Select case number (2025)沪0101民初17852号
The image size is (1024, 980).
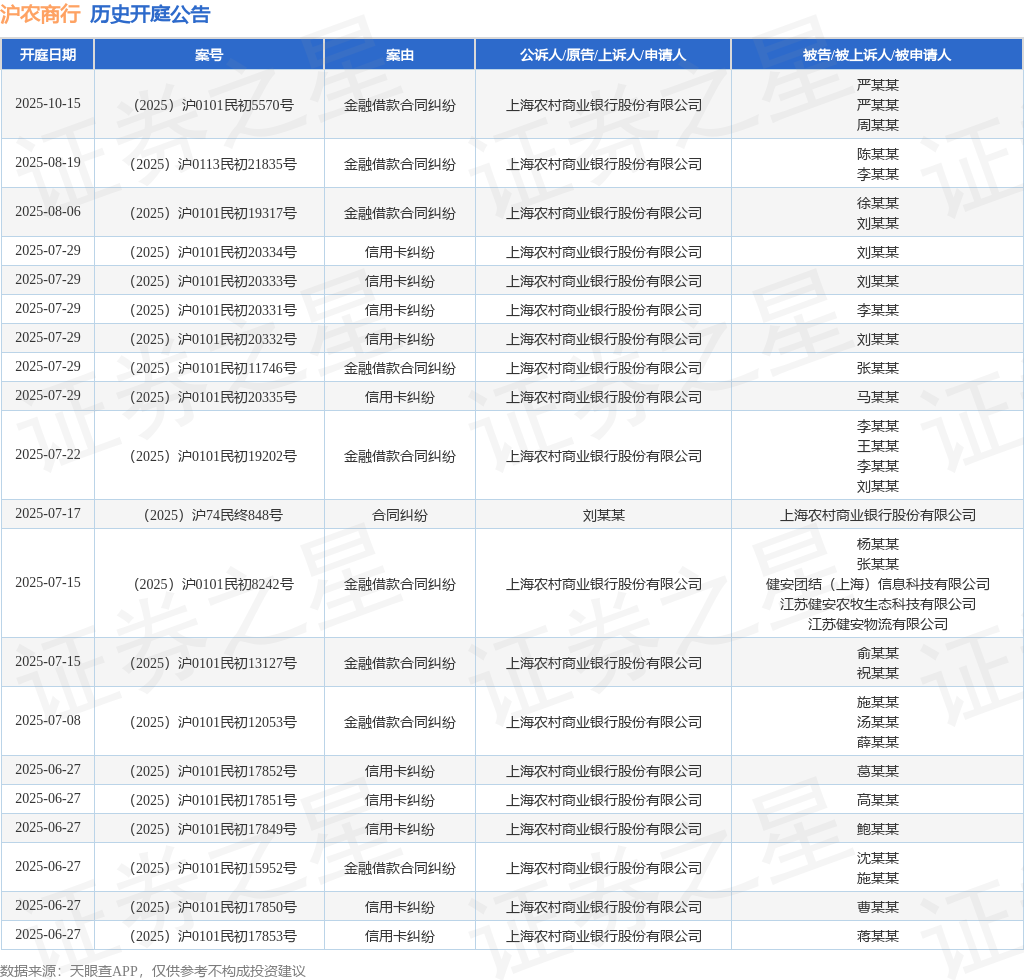[x=214, y=771]
